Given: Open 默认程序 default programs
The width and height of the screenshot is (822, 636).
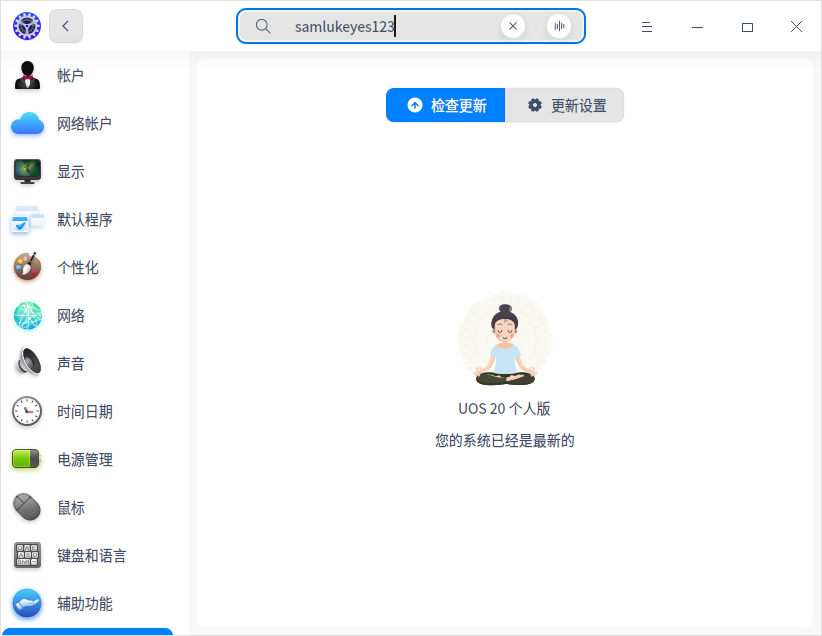Looking at the screenshot, I should [88, 220].
